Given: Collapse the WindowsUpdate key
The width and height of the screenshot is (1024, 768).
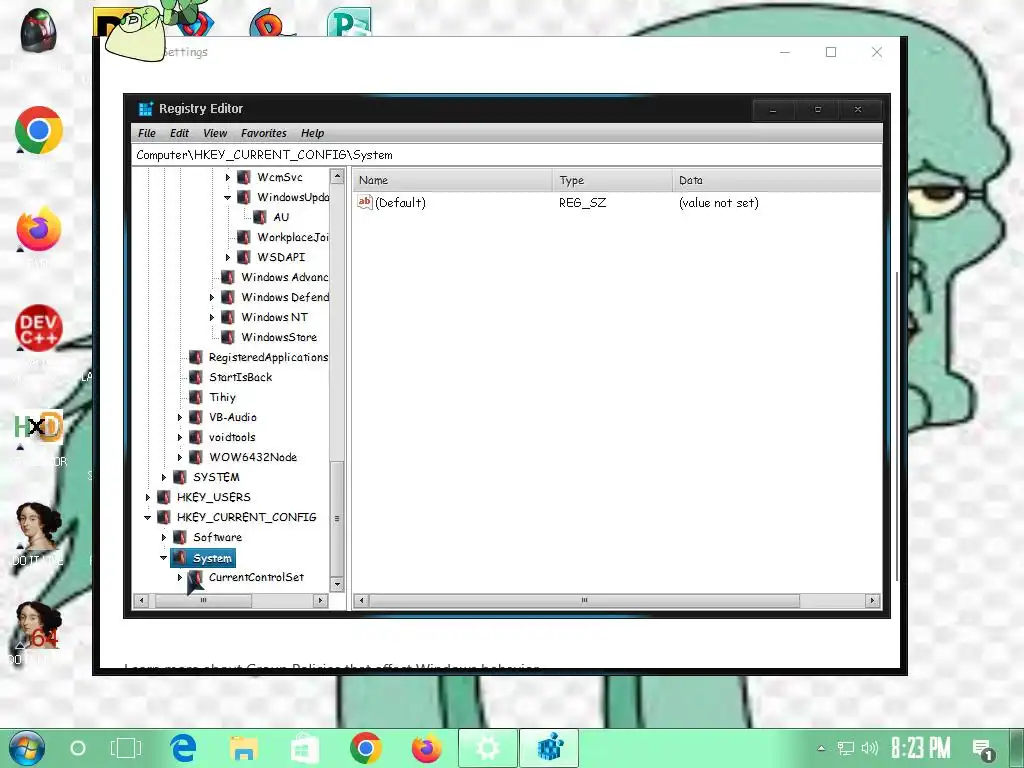Looking at the screenshot, I should (x=227, y=197).
